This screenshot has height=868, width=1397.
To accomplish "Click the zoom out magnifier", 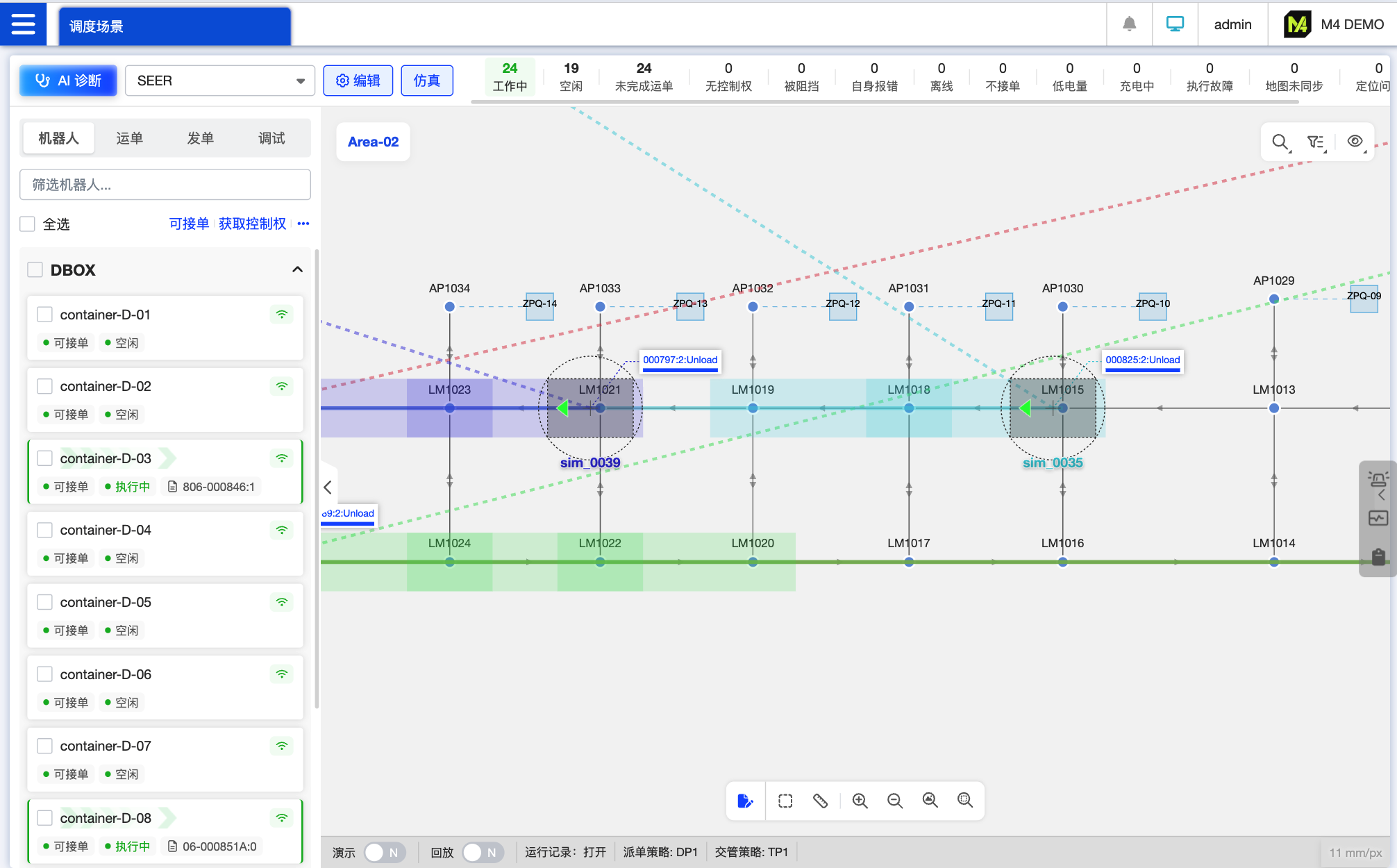I will (x=894, y=801).
